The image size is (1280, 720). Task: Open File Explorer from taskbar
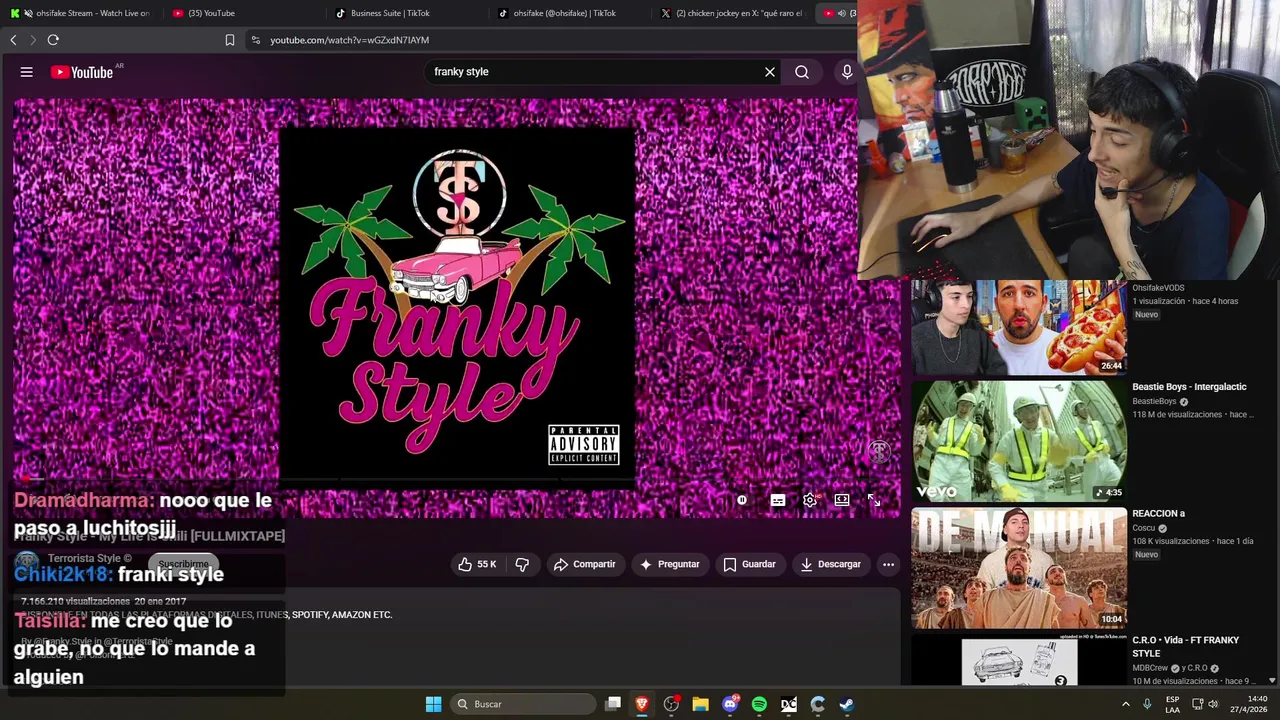click(x=700, y=704)
